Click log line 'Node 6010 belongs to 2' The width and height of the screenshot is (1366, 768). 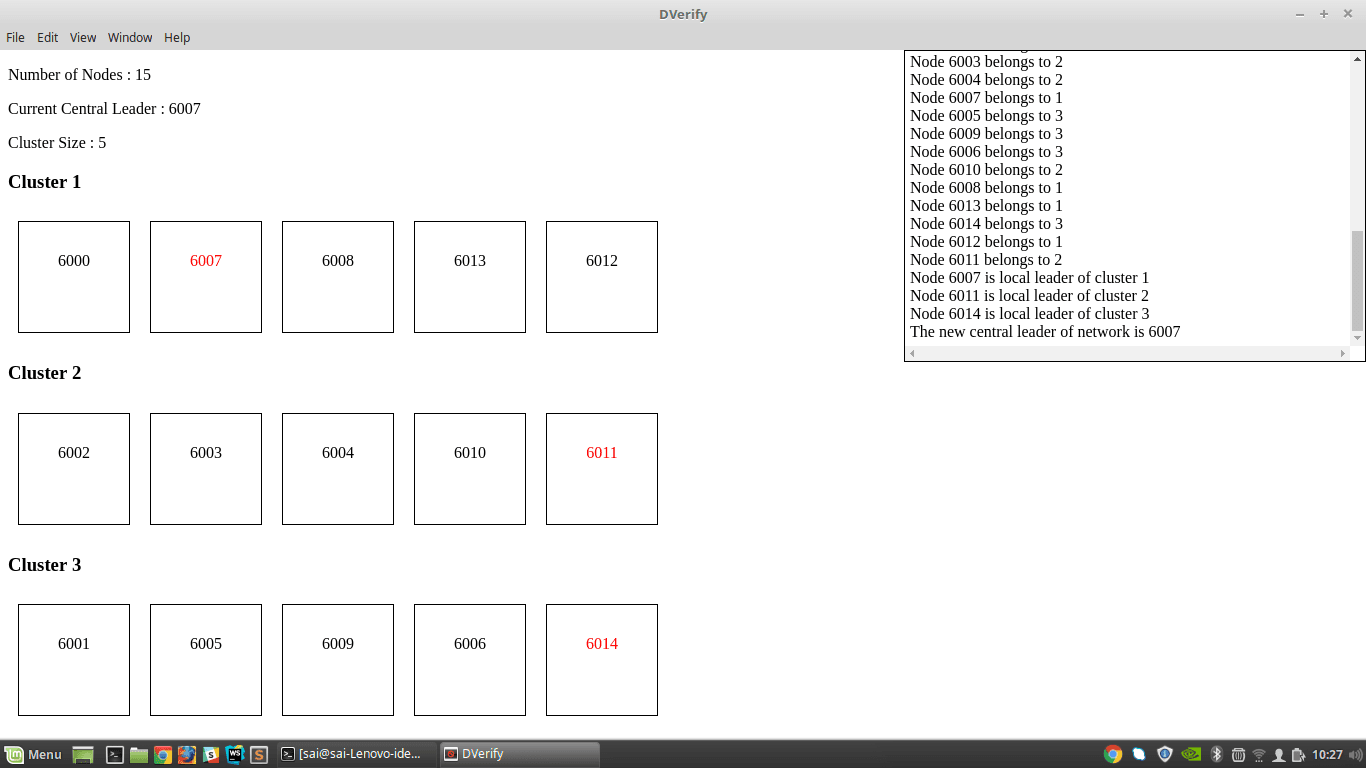986,170
